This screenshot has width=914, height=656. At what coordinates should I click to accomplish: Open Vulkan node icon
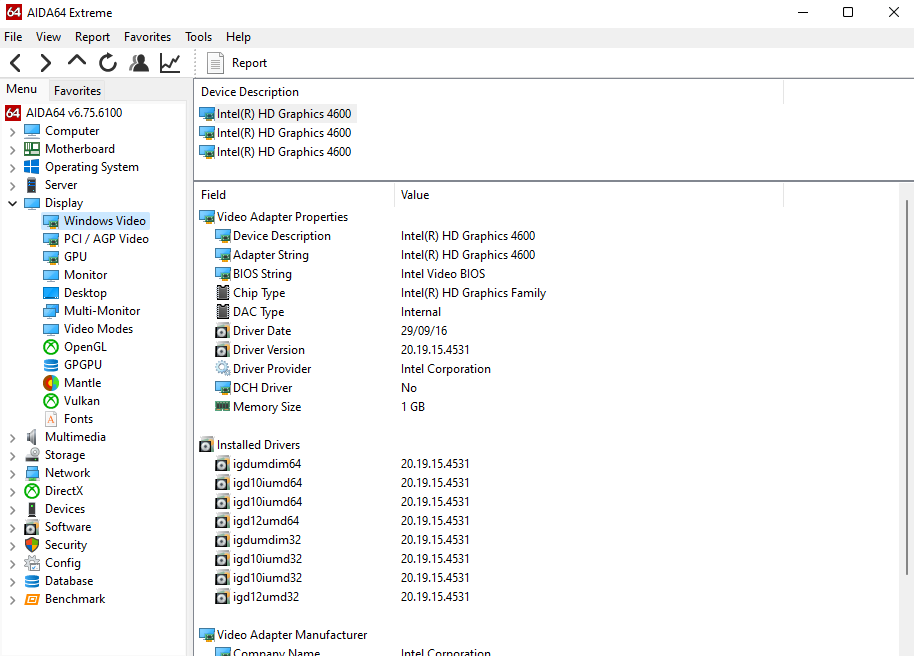pos(51,401)
